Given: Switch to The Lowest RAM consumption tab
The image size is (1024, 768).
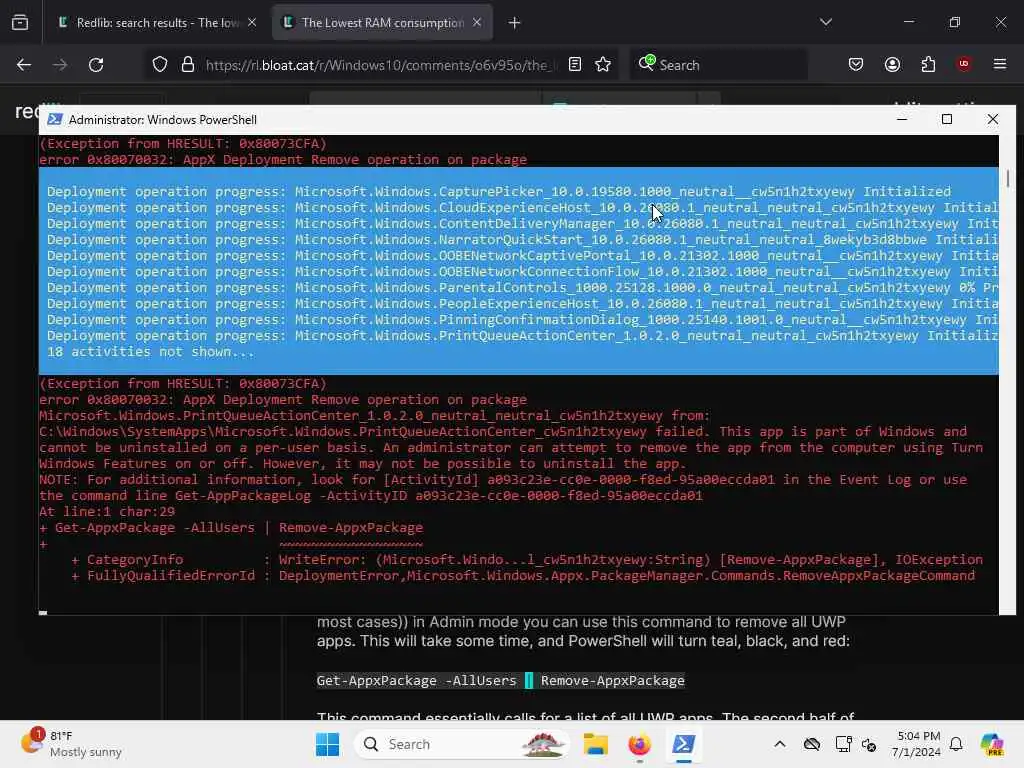Looking at the screenshot, I should (x=382, y=23).
